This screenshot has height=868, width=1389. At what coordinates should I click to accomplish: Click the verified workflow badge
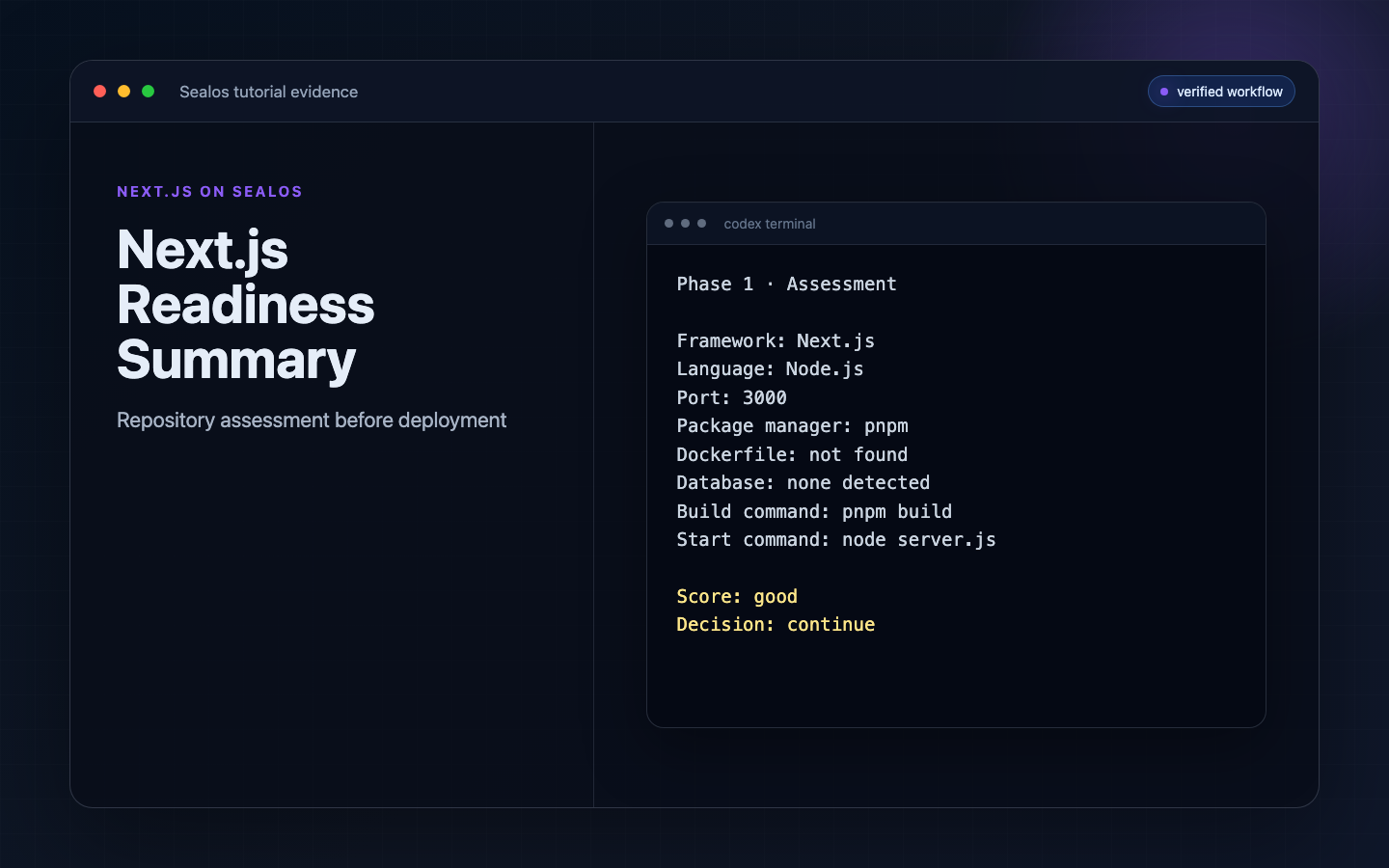[1221, 92]
